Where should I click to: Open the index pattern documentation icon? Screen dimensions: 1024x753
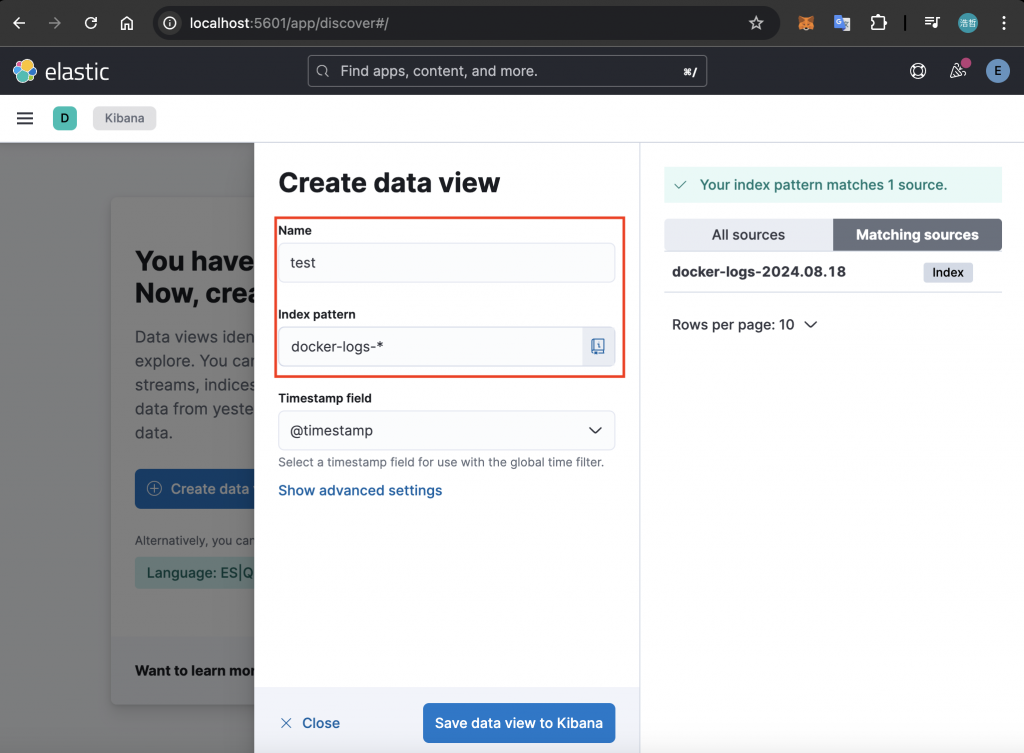(x=598, y=346)
